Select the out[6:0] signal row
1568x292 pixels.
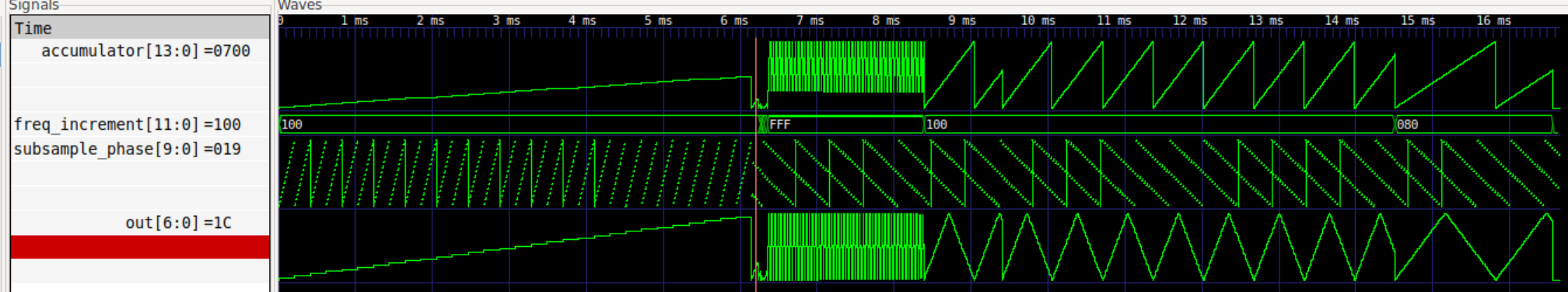(140, 223)
